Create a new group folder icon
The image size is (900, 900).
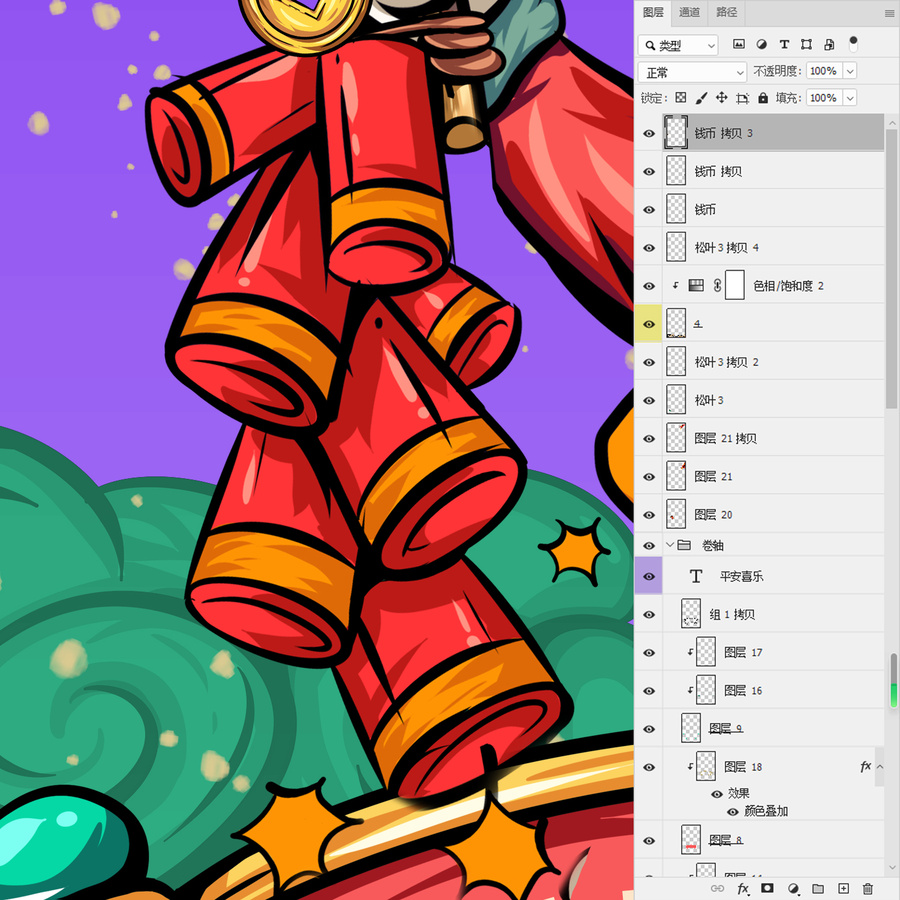pyautogui.click(x=818, y=888)
